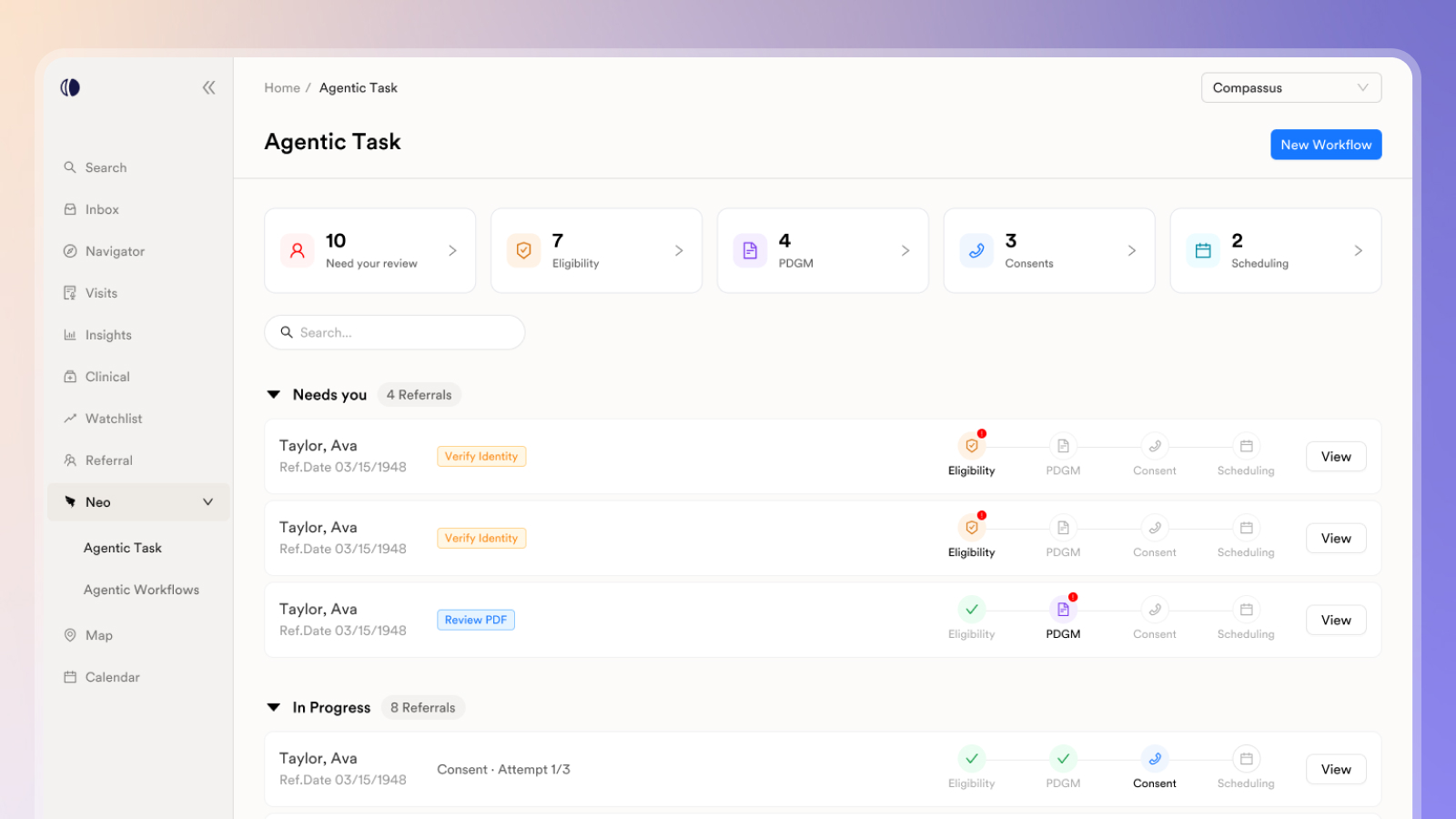Click green Eligibility checkmark in Review PDF row

pyautogui.click(x=972, y=609)
